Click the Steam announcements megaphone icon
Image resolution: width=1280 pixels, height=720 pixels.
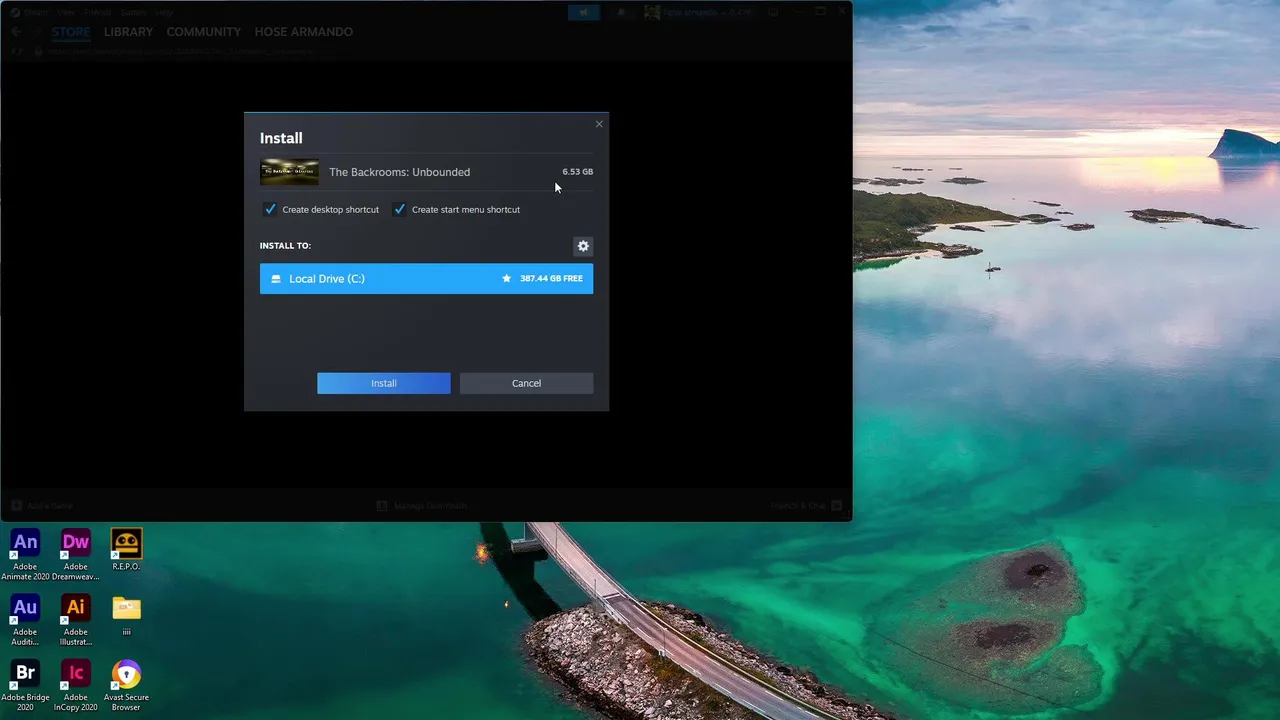pyautogui.click(x=584, y=12)
